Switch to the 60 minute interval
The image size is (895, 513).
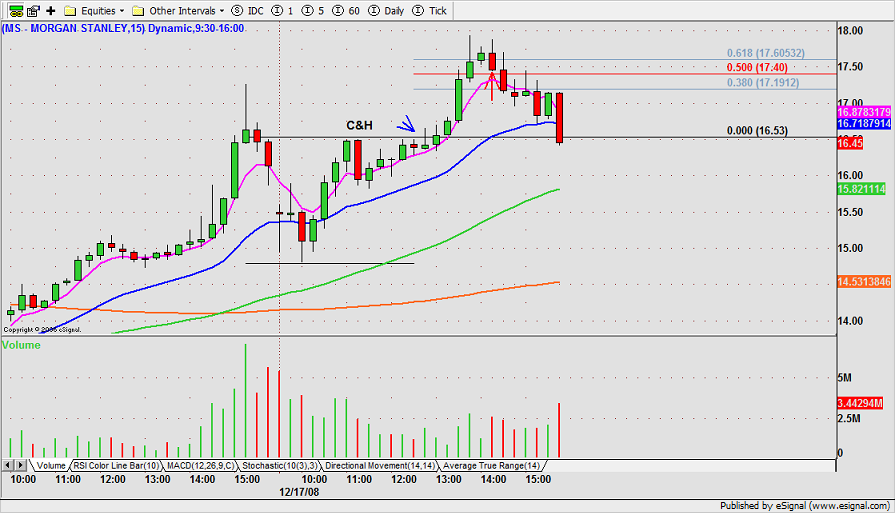(346, 11)
